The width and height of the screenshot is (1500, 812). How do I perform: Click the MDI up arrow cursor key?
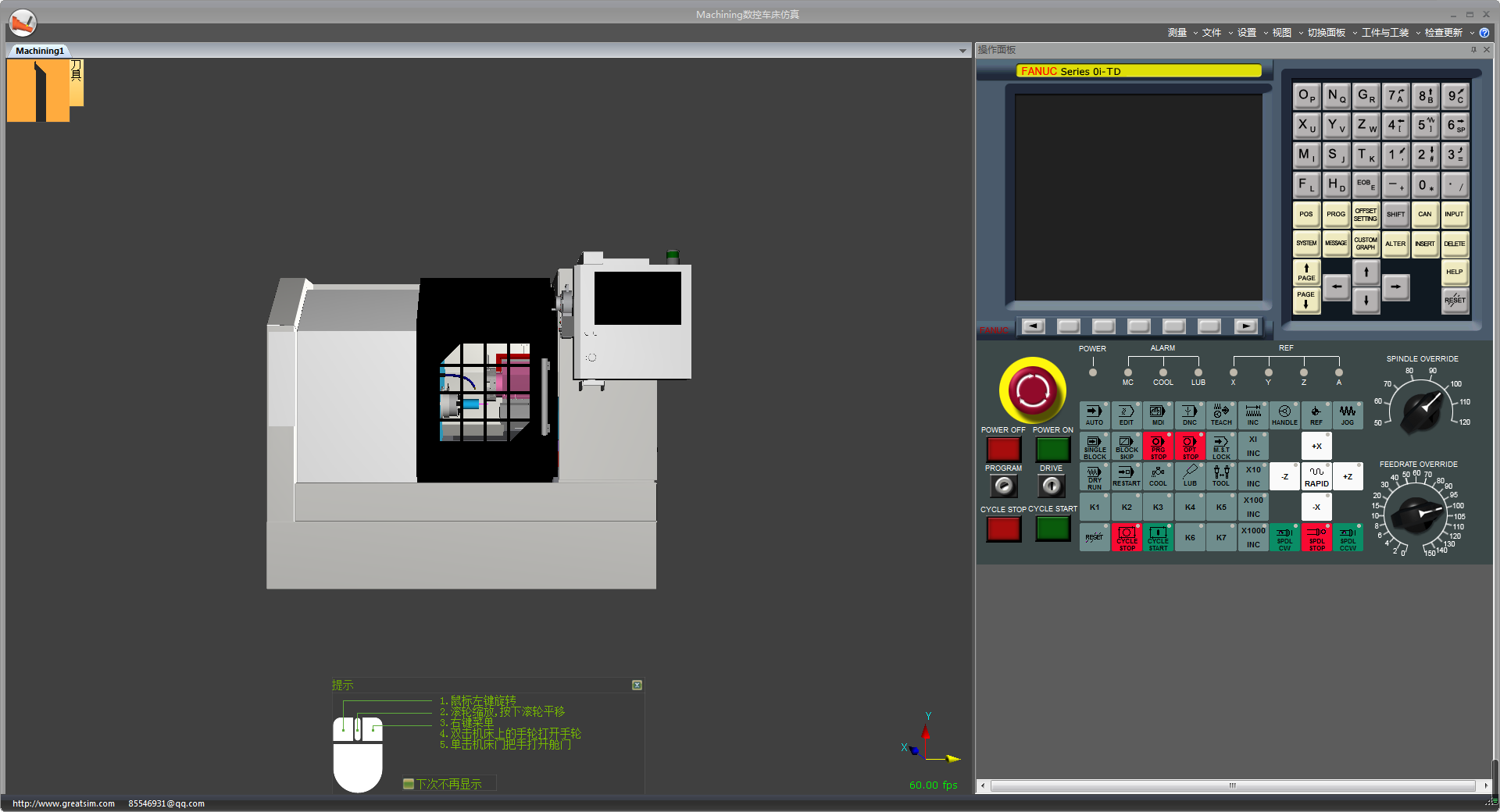(x=1366, y=272)
